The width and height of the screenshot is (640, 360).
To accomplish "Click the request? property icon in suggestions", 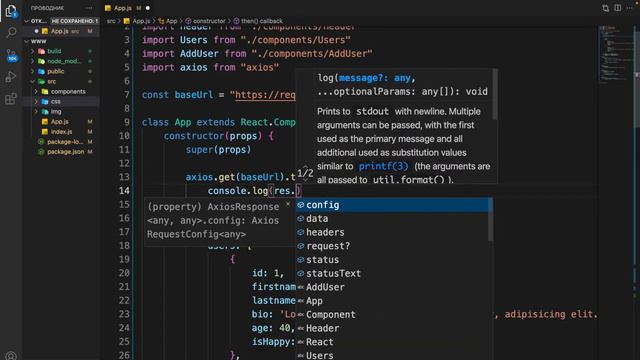I will click(x=301, y=246).
